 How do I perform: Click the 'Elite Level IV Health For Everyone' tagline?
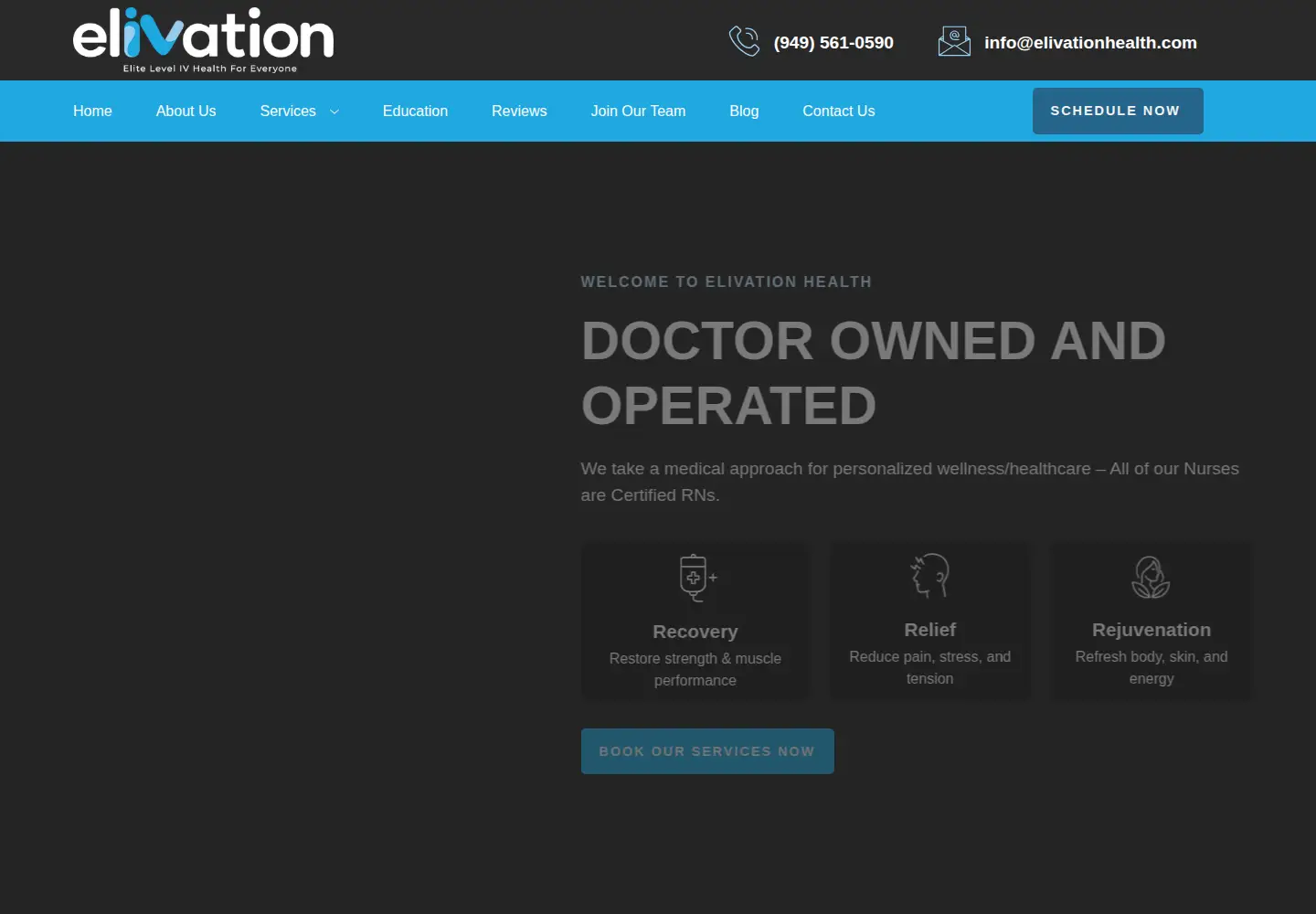click(x=210, y=69)
